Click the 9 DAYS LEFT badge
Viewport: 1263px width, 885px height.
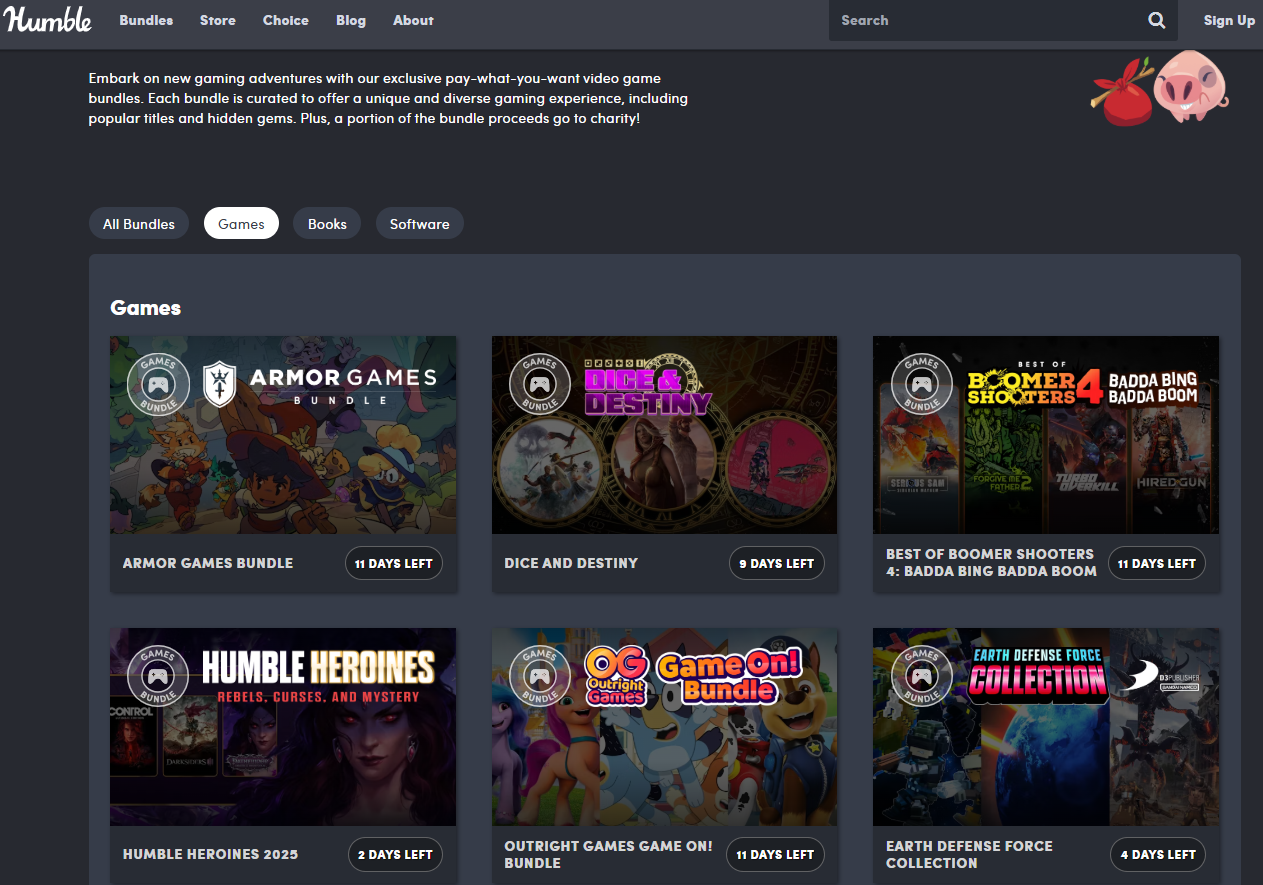pyautogui.click(x=777, y=563)
